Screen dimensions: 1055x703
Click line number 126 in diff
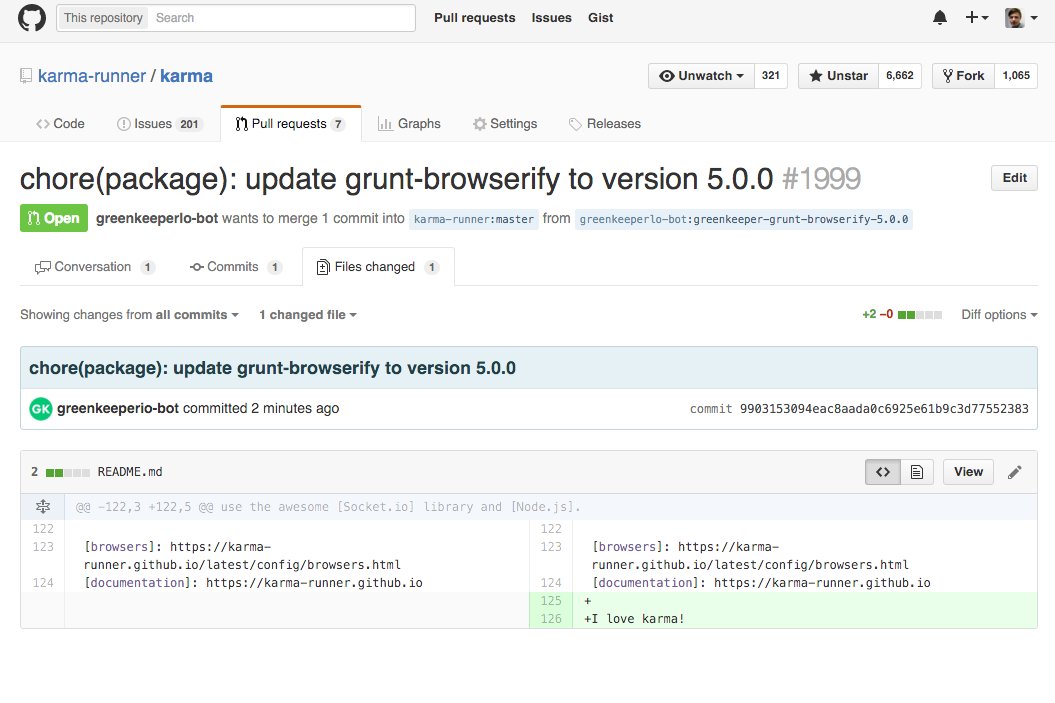pos(550,619)
